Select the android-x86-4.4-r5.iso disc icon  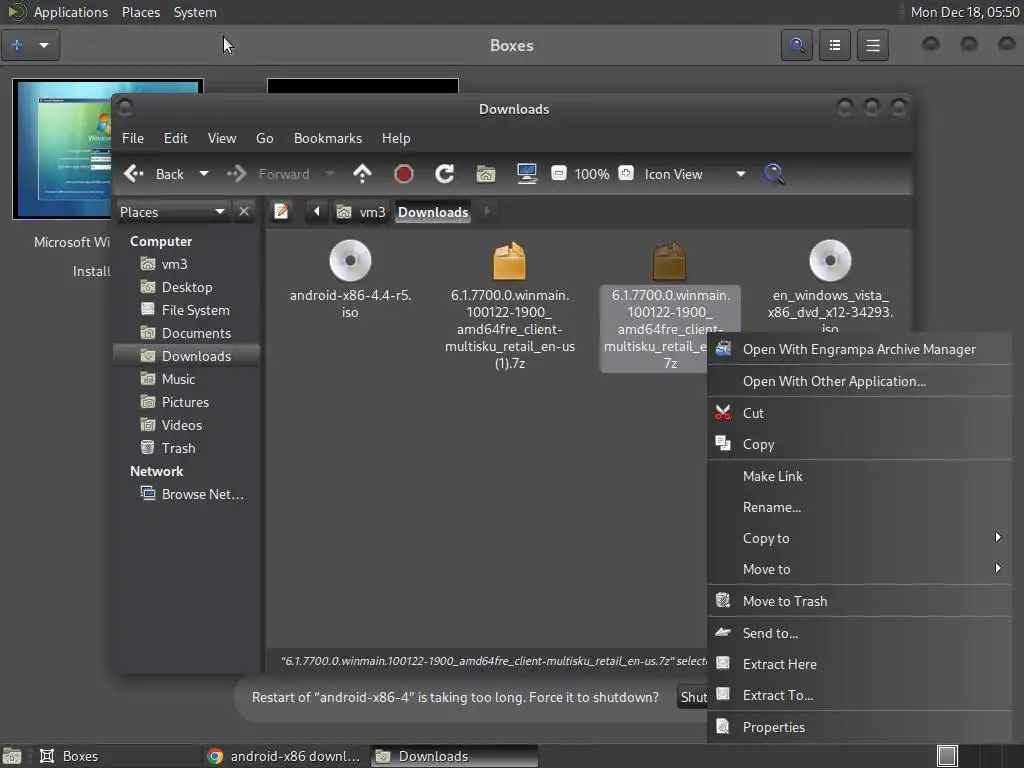tap(350, 261)
